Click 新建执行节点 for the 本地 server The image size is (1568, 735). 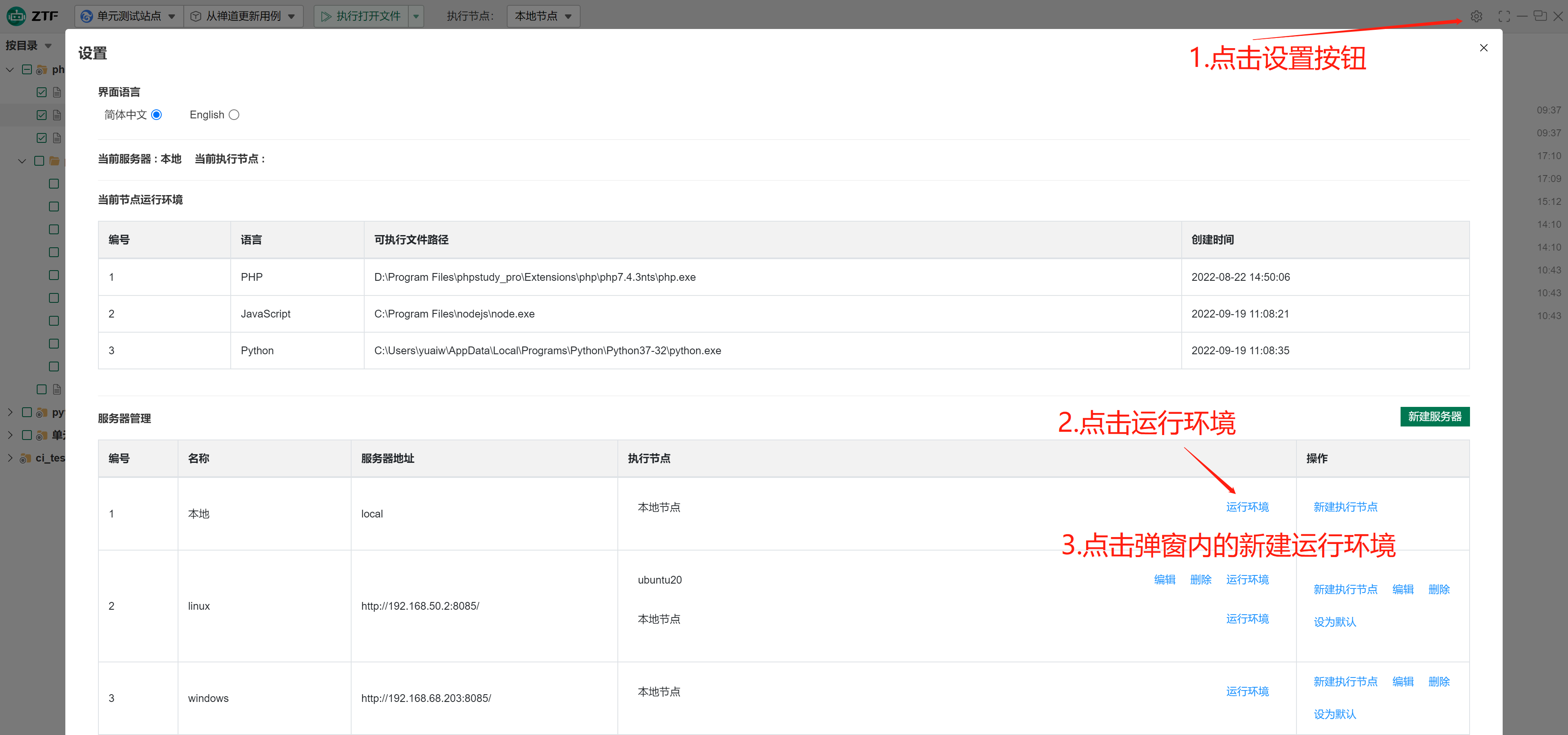pos(1345,507)
